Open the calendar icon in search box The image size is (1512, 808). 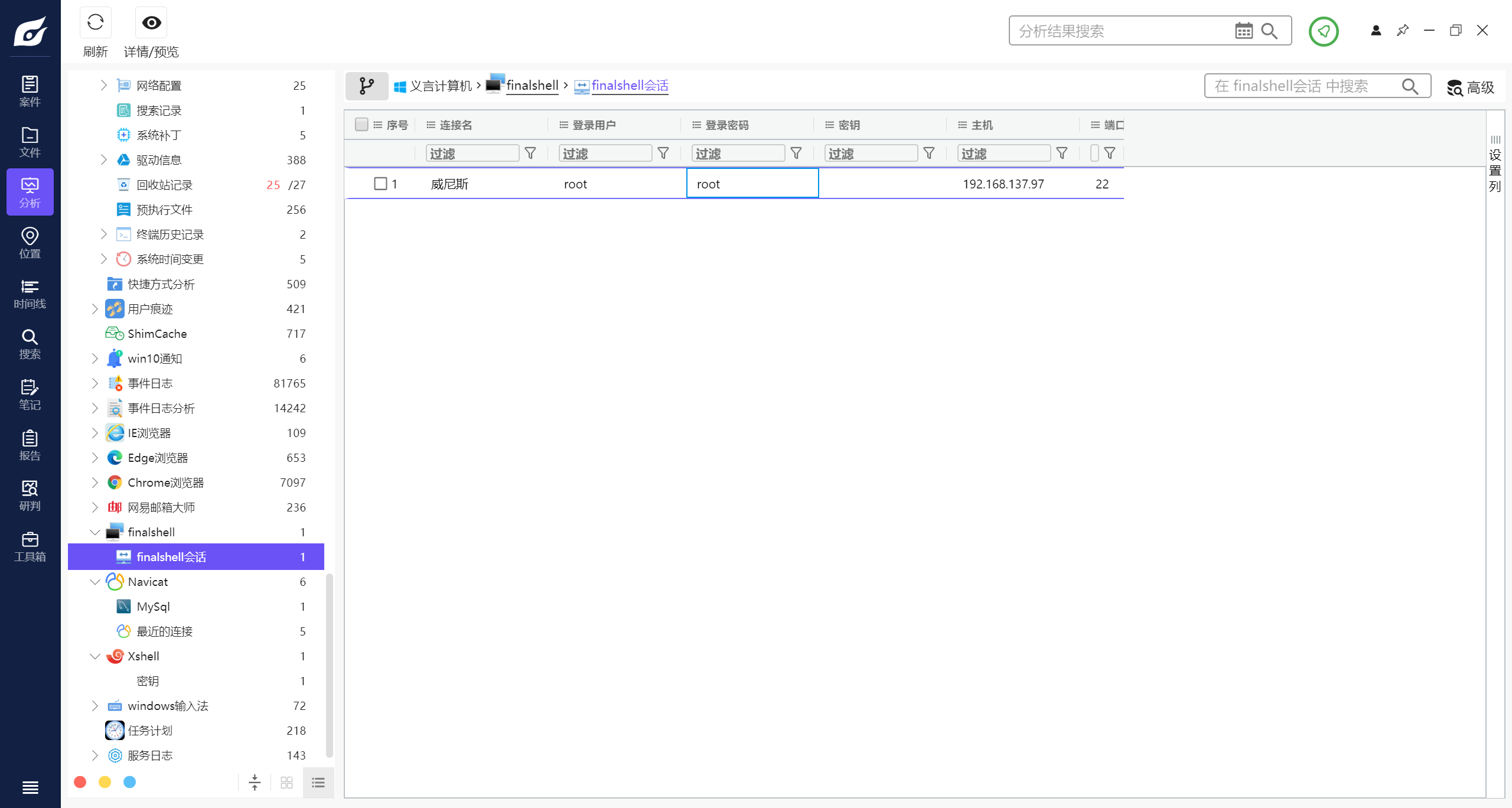(x=1243, y=31)
